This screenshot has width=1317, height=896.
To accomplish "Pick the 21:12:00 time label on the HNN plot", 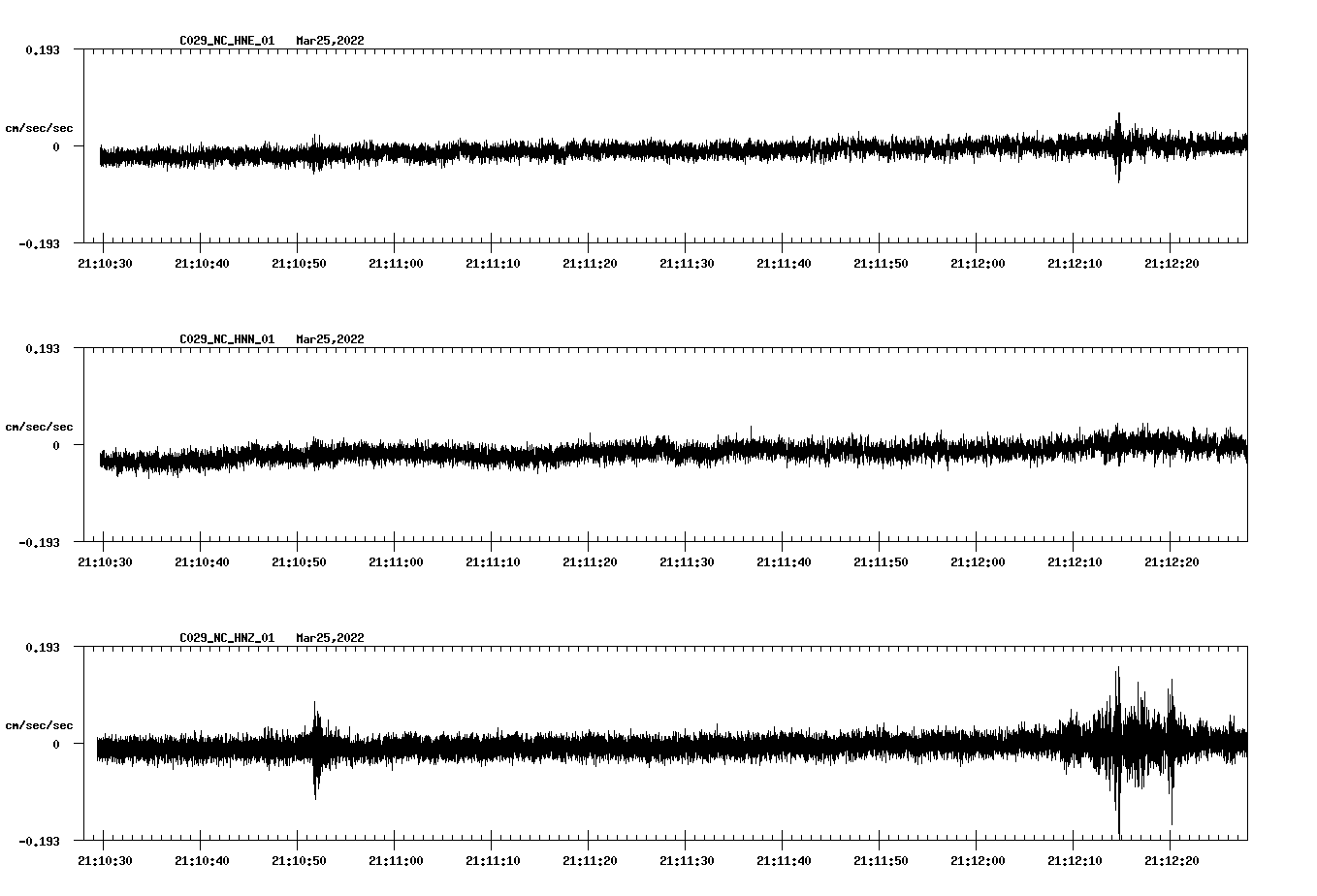I will [x=978, y=562].
